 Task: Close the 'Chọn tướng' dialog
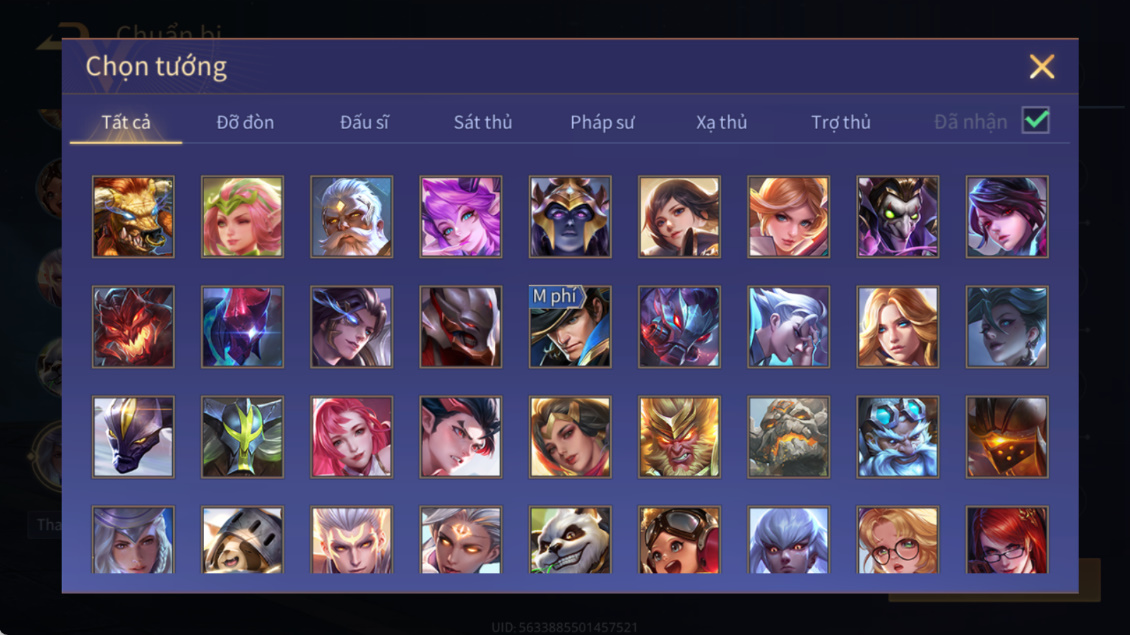click(1041, 66)
